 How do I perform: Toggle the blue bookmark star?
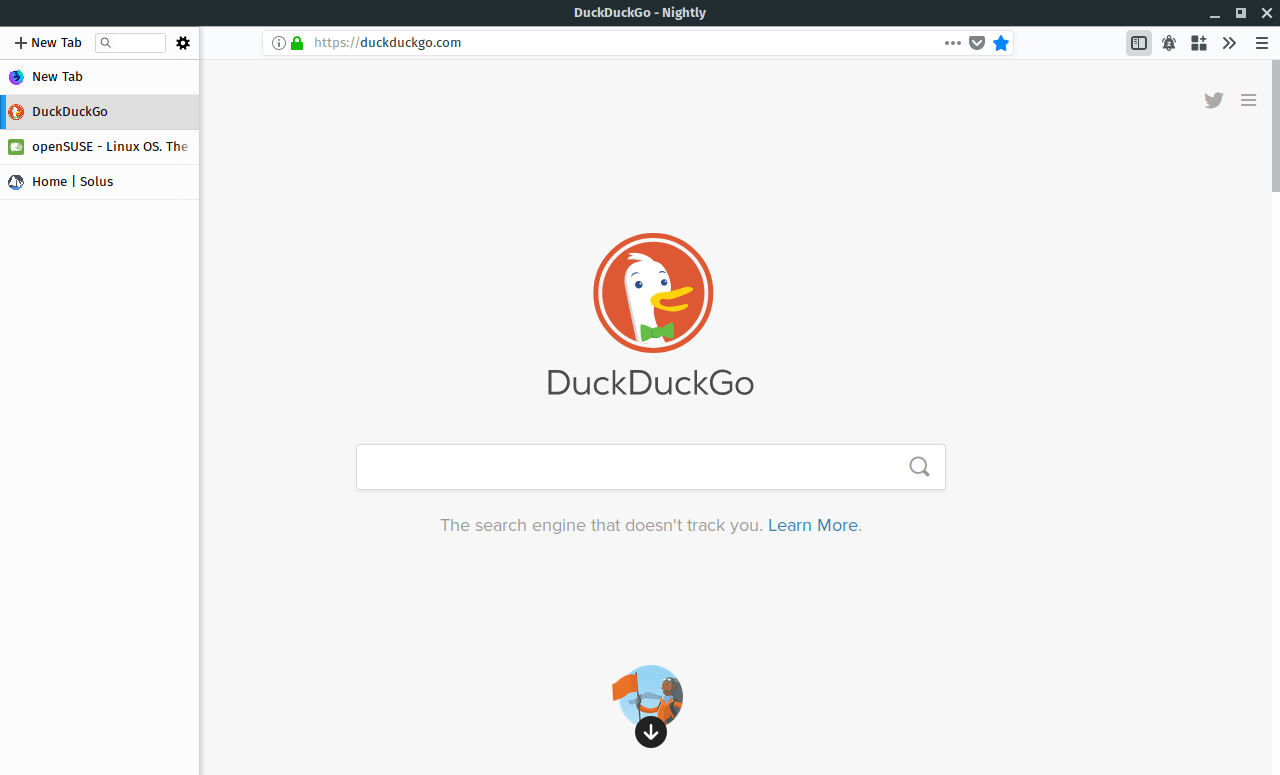[x=1001, y=43]
